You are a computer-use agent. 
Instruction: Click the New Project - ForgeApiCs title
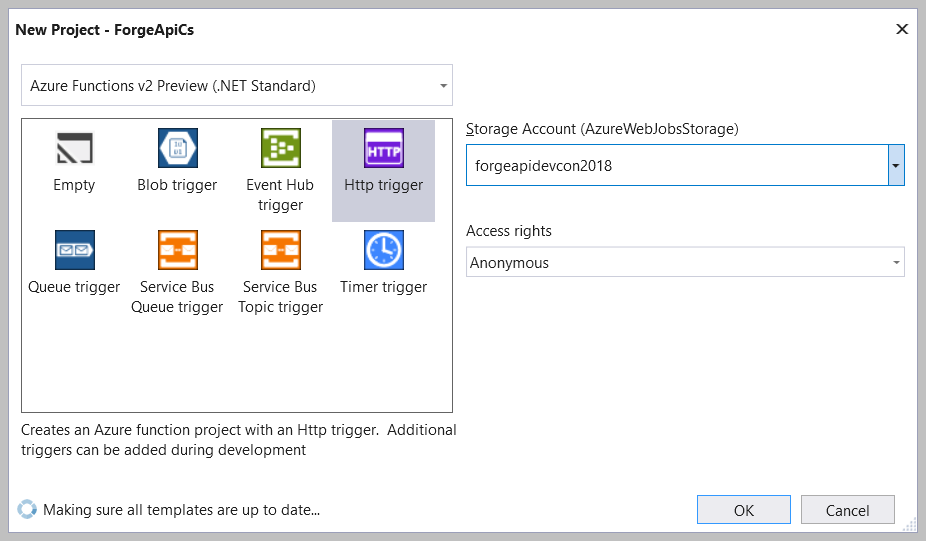[105, 30]
